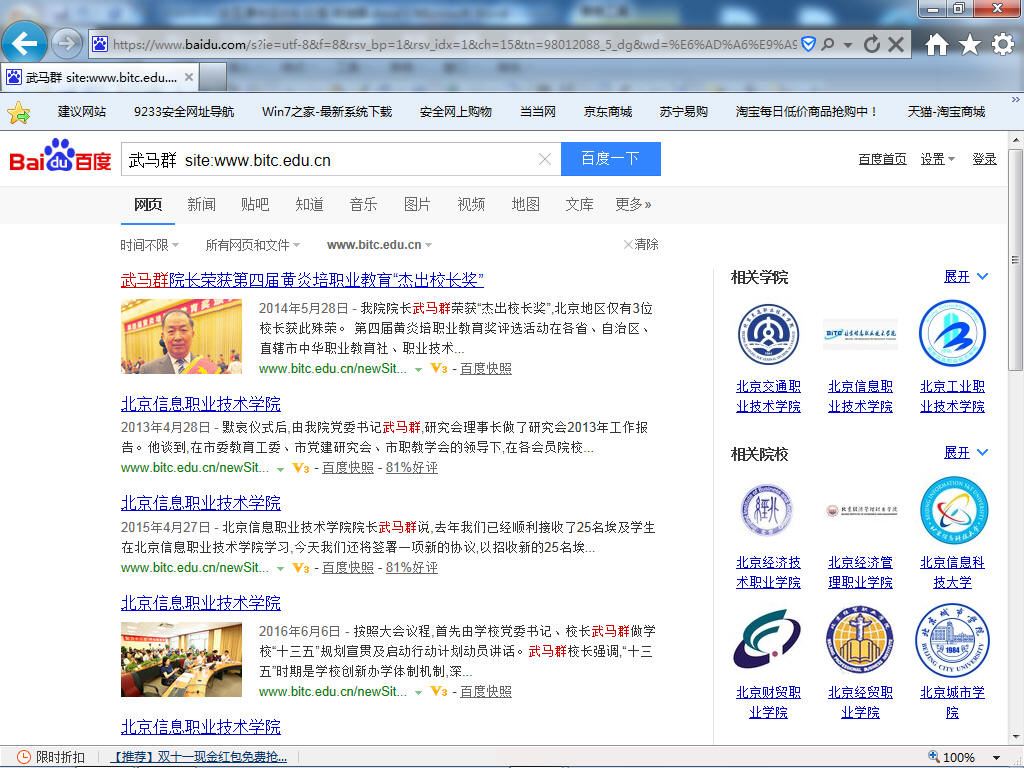Click 清除 to clear filters
Image resolution: width=1024 pixels, height=768 pixels.
641,244
